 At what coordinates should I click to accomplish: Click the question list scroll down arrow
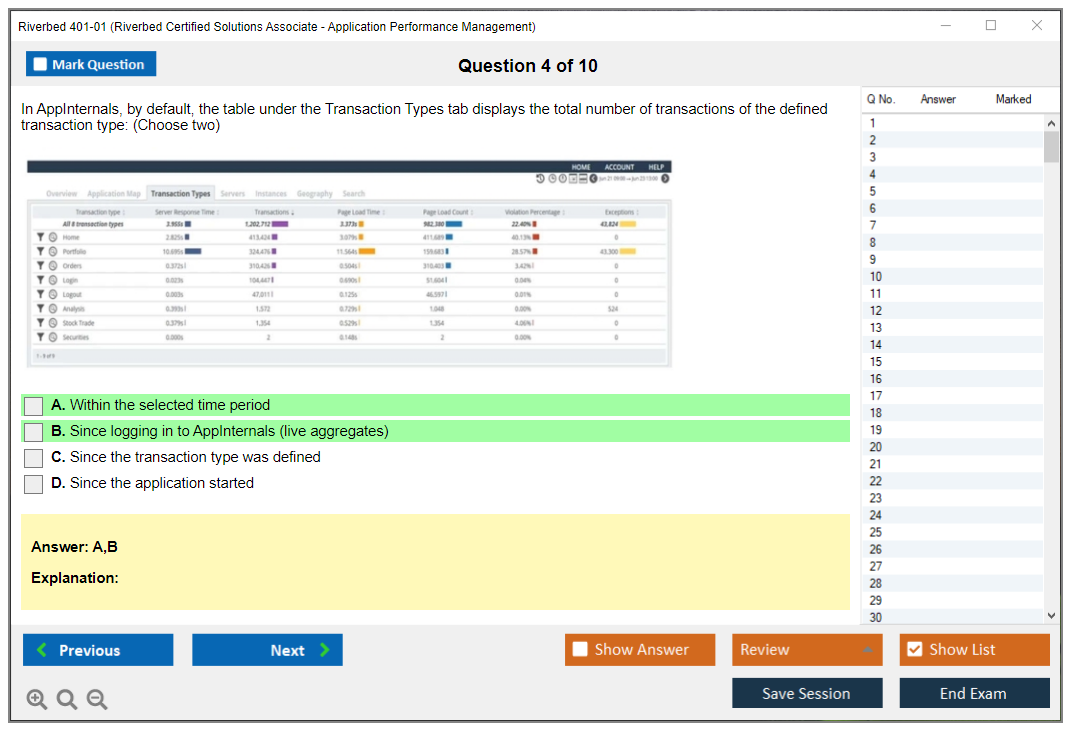click(x=1050, y=615)
